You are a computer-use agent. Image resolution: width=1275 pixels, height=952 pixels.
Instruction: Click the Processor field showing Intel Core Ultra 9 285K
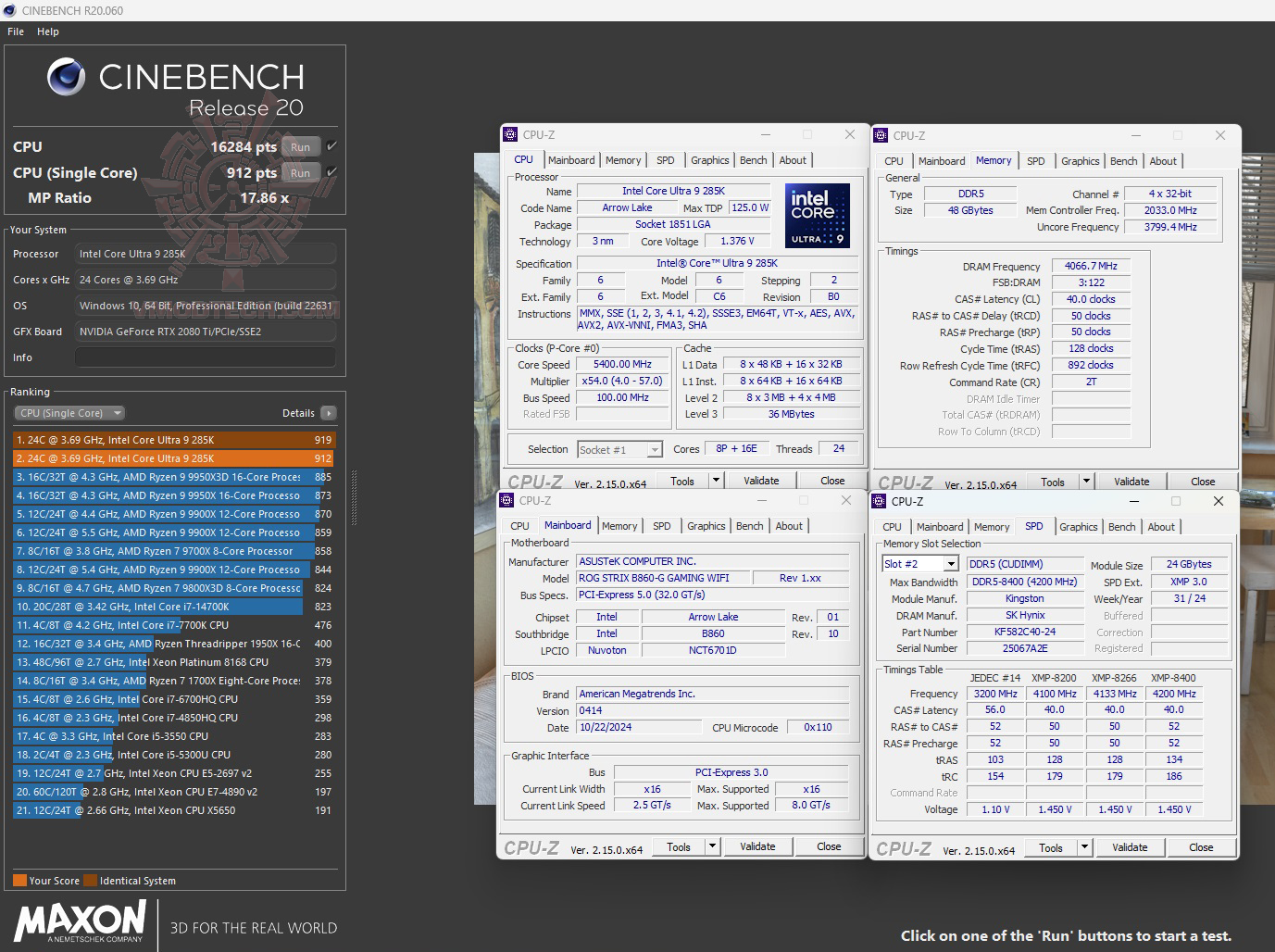coord(206,254)
